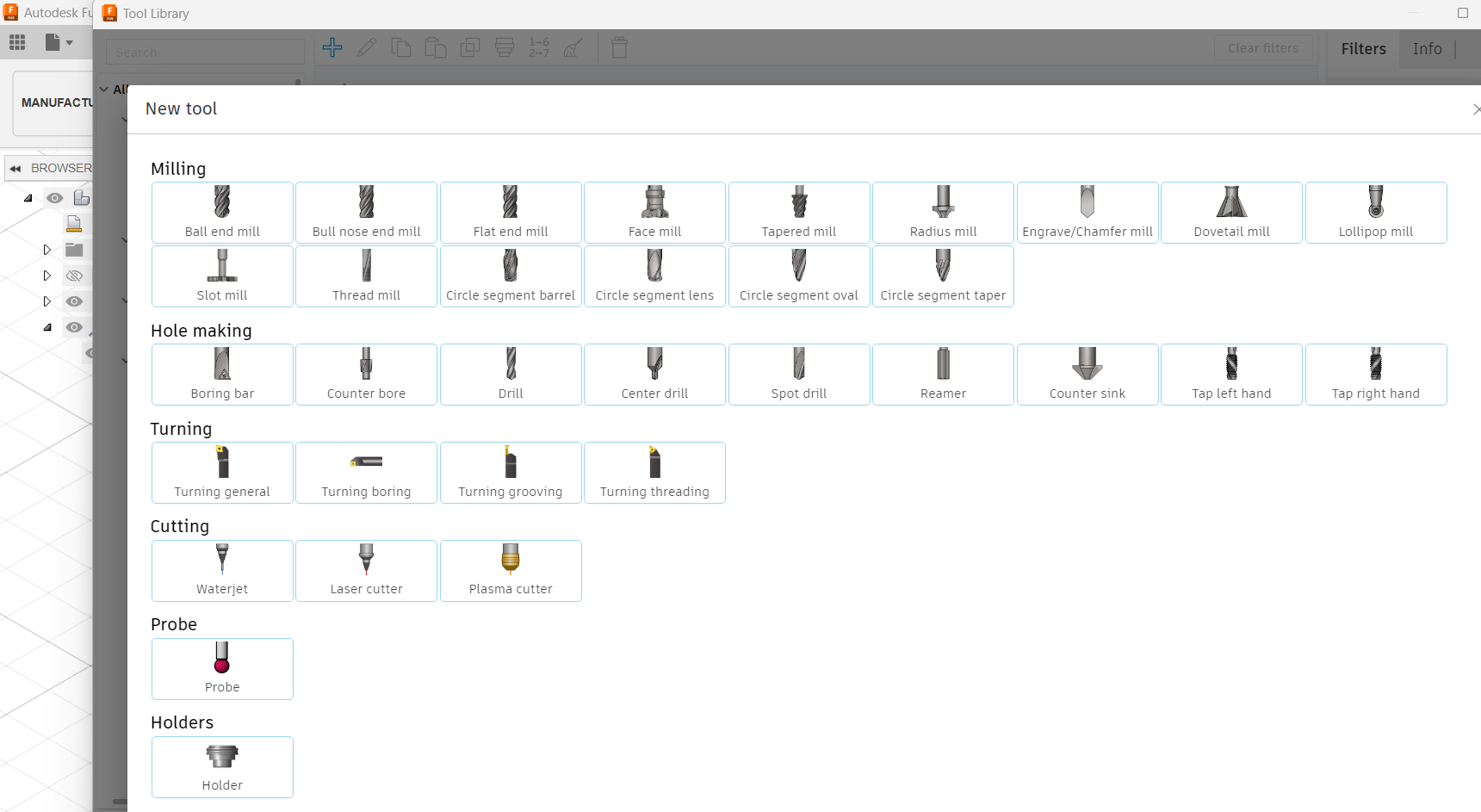The height and width of the screenshot is (812, 1481).
Task: Select the Turning threading tool
Action: coord(654,473)
